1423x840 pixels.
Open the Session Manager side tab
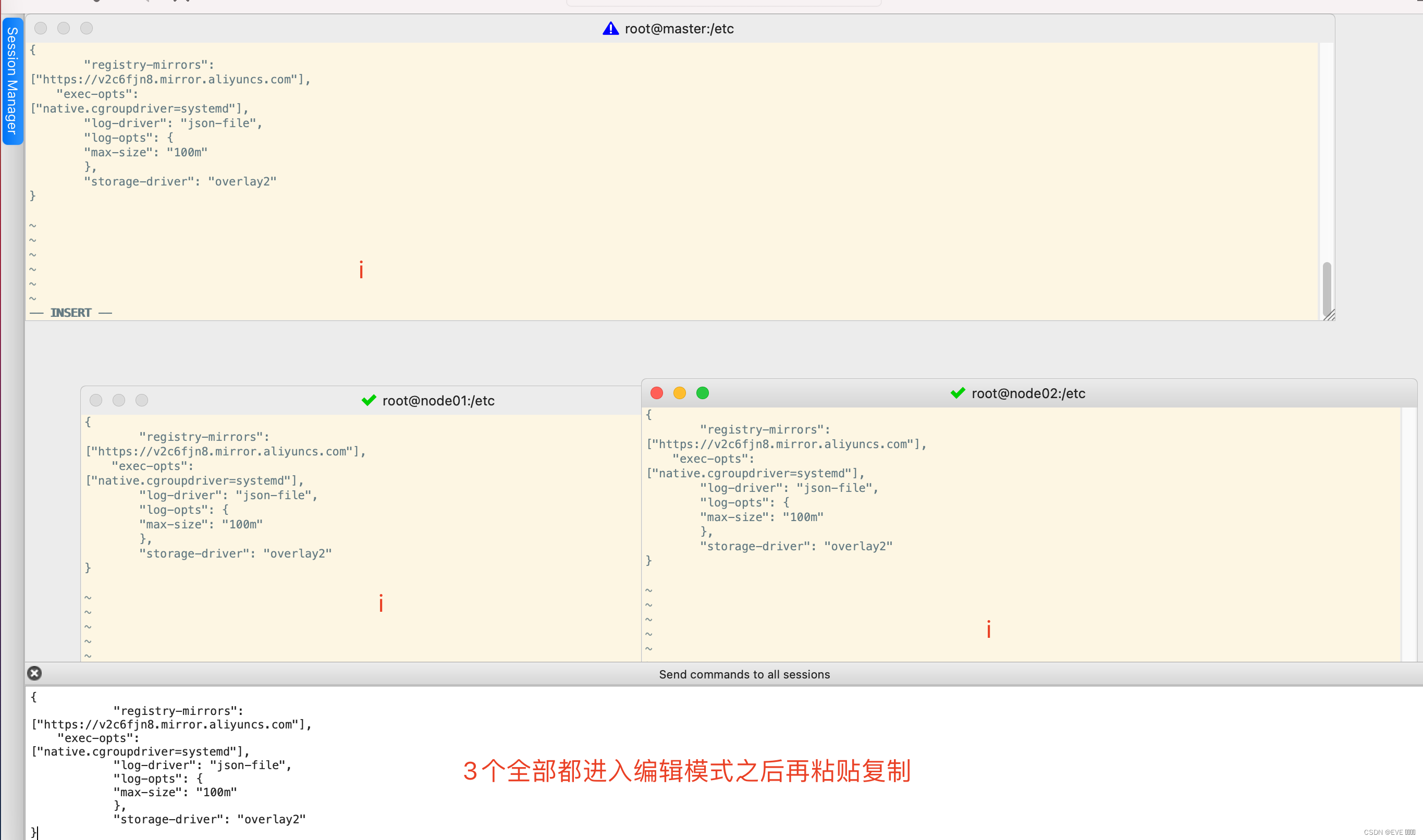[x=13, y=80]
